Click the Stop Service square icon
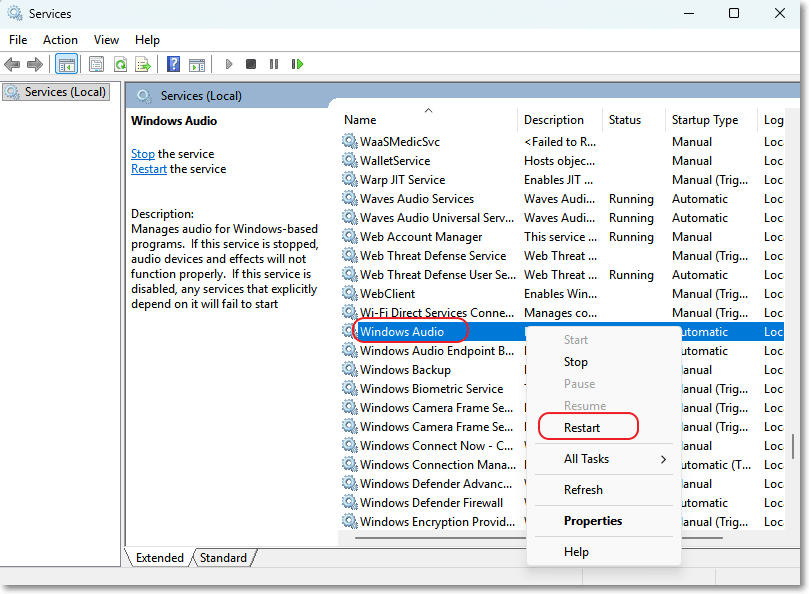809x594 pixels. 251,64
